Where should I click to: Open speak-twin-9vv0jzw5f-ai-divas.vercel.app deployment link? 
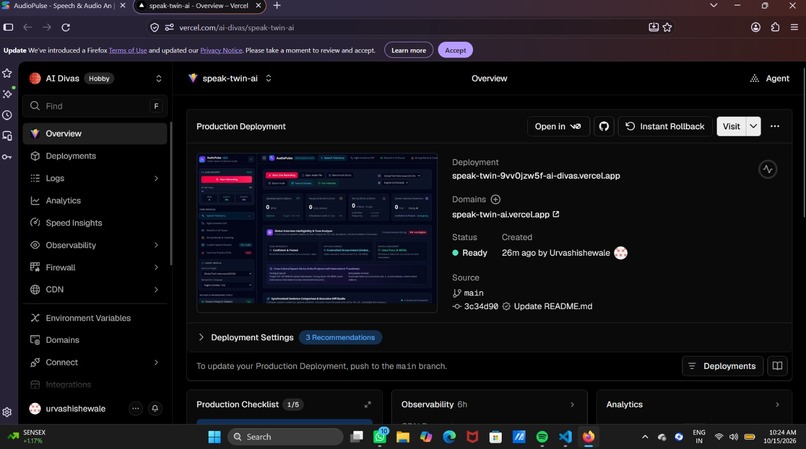point(536,176)
